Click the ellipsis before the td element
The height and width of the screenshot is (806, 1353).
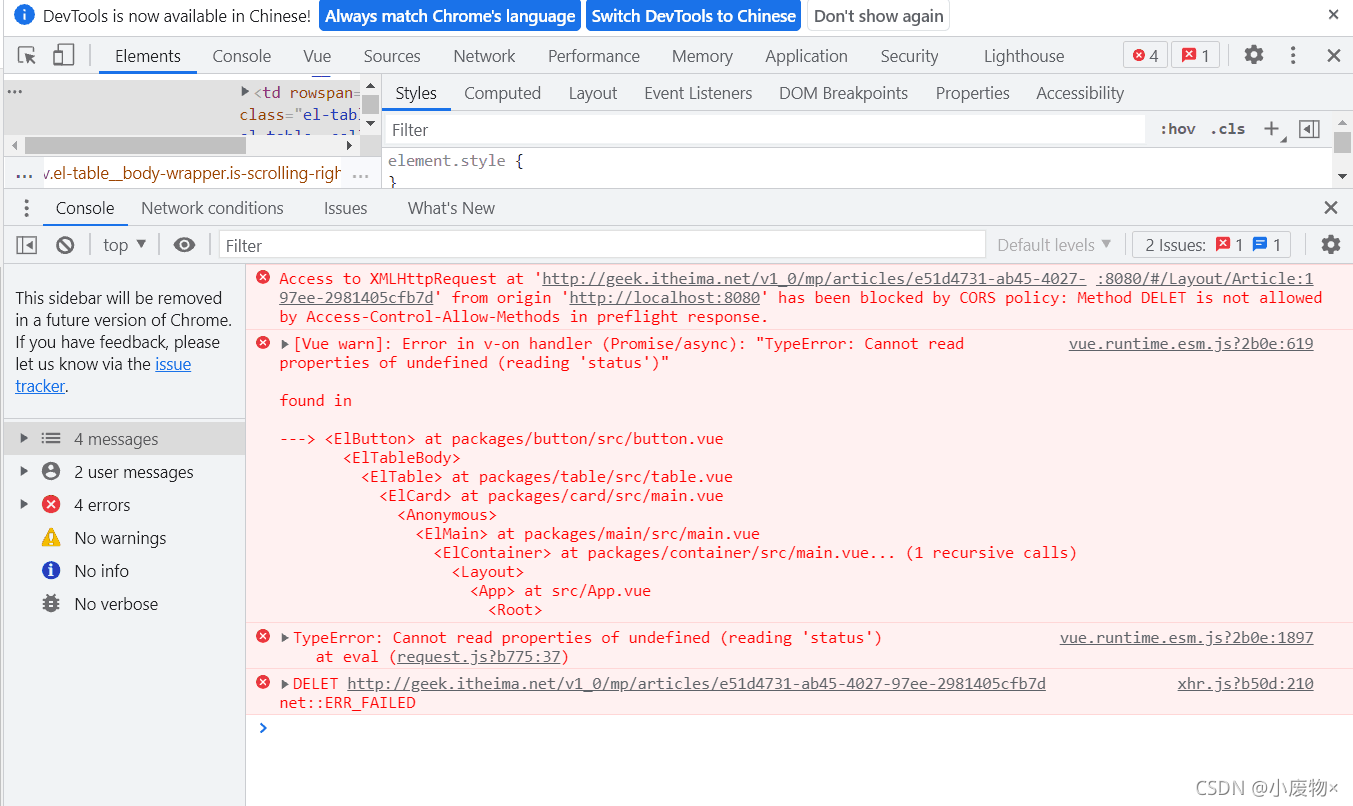14,91
